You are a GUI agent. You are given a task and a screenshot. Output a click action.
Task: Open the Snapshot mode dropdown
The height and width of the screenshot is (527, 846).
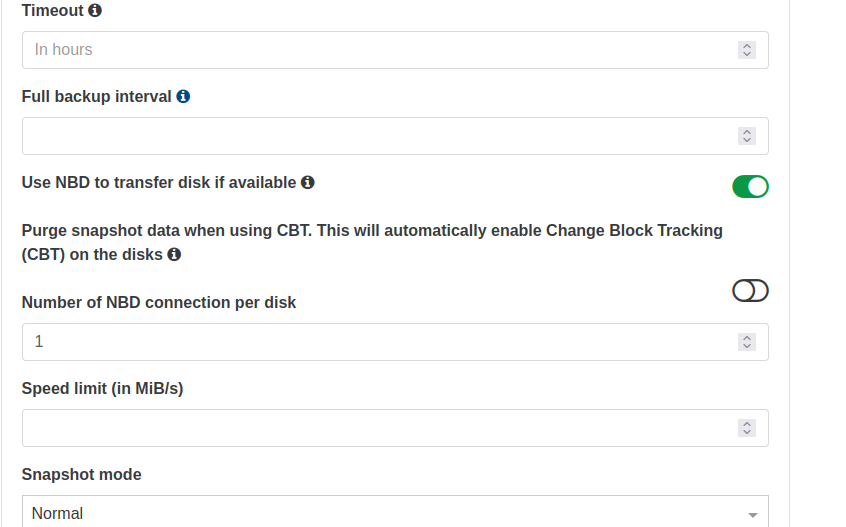[395, 512]
